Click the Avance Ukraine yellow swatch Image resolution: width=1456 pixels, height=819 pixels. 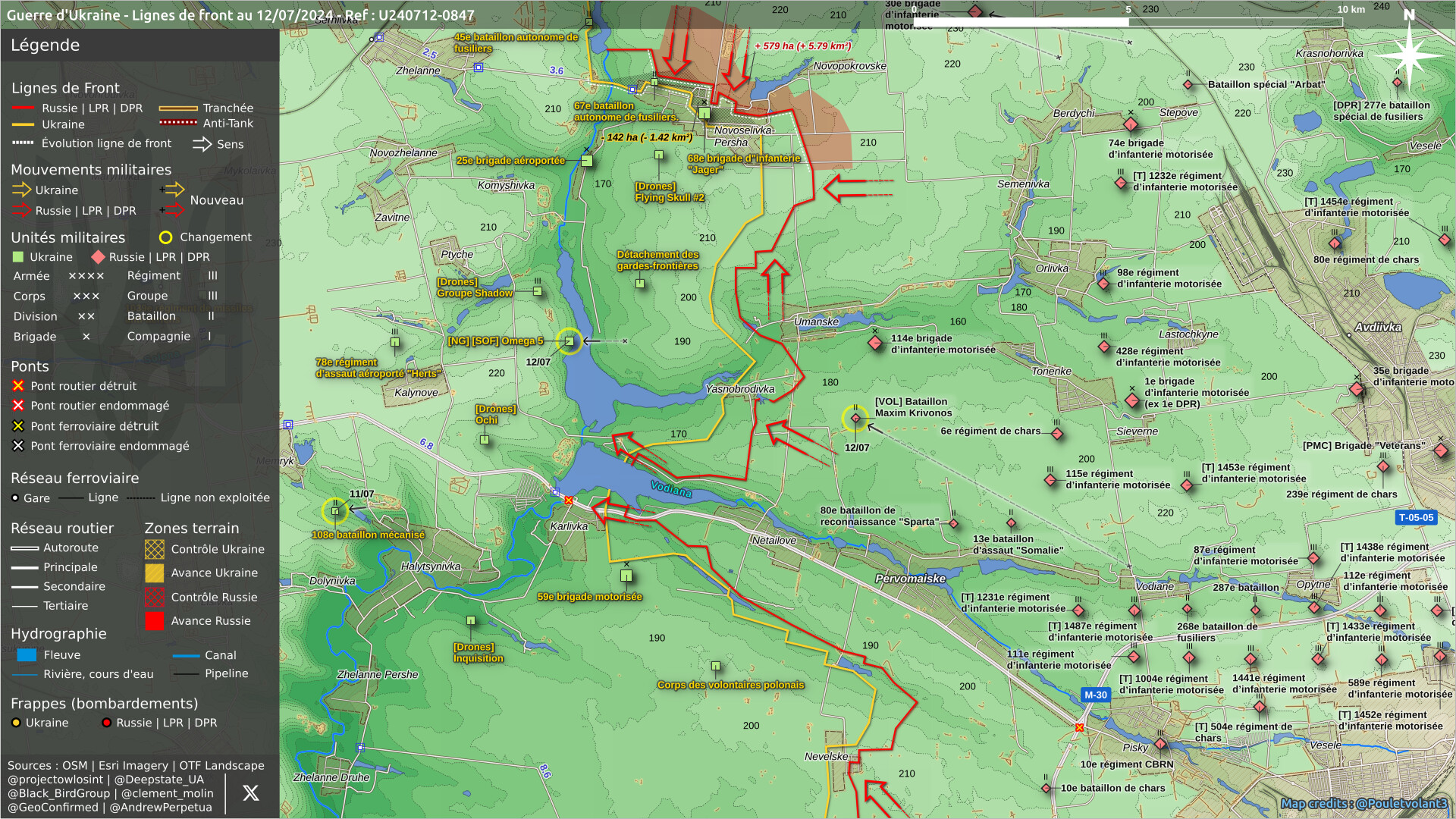point(154,573)
